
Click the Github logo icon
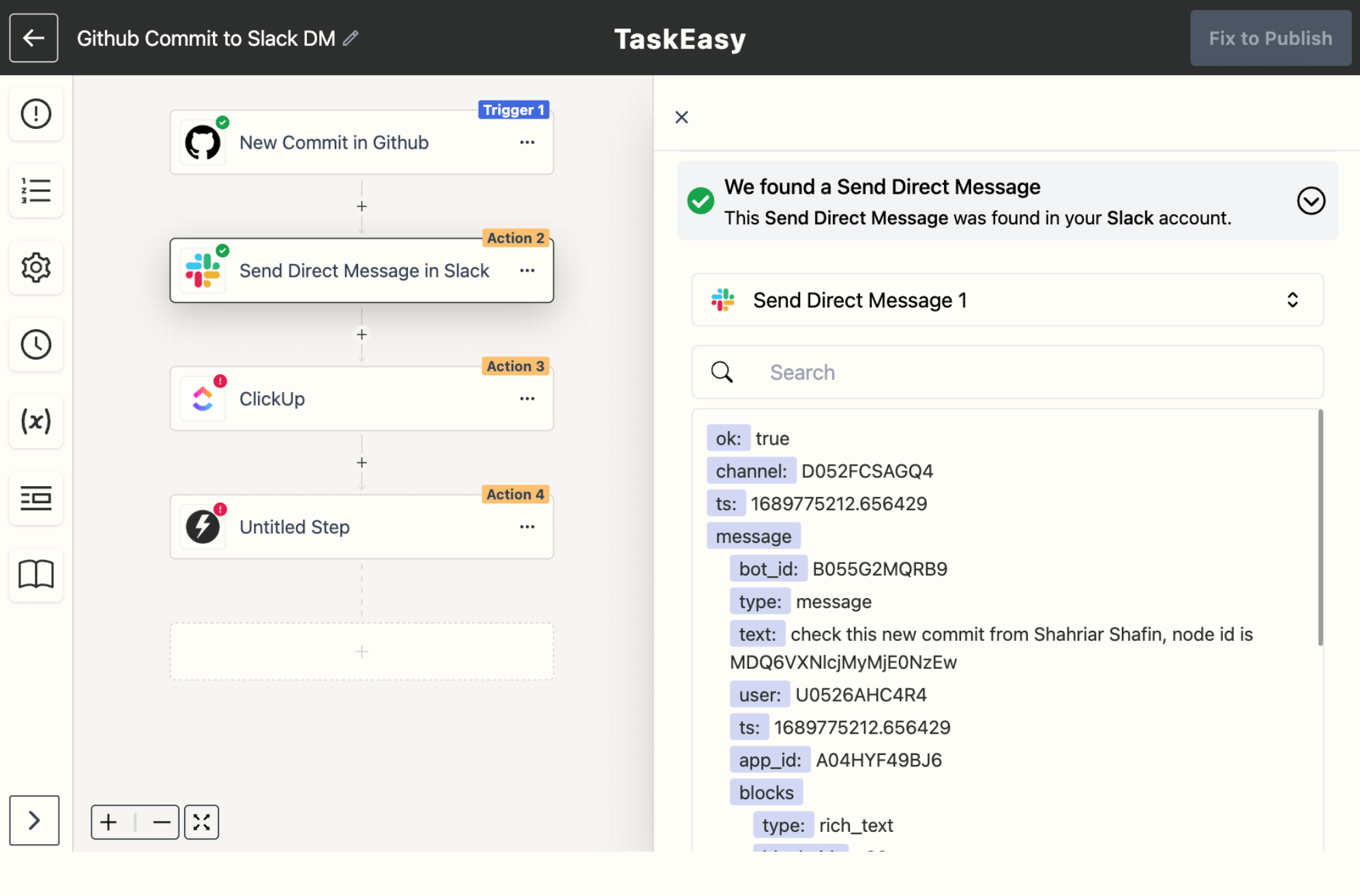click(203, 143)
